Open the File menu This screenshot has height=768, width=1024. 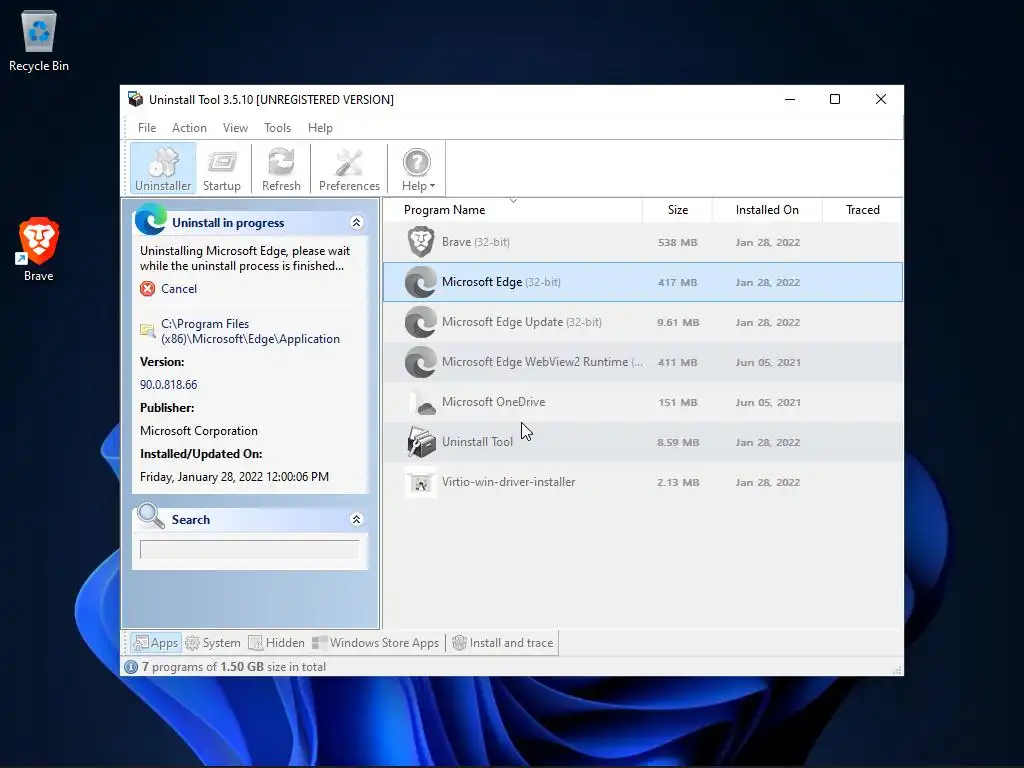tap(146, 128)
